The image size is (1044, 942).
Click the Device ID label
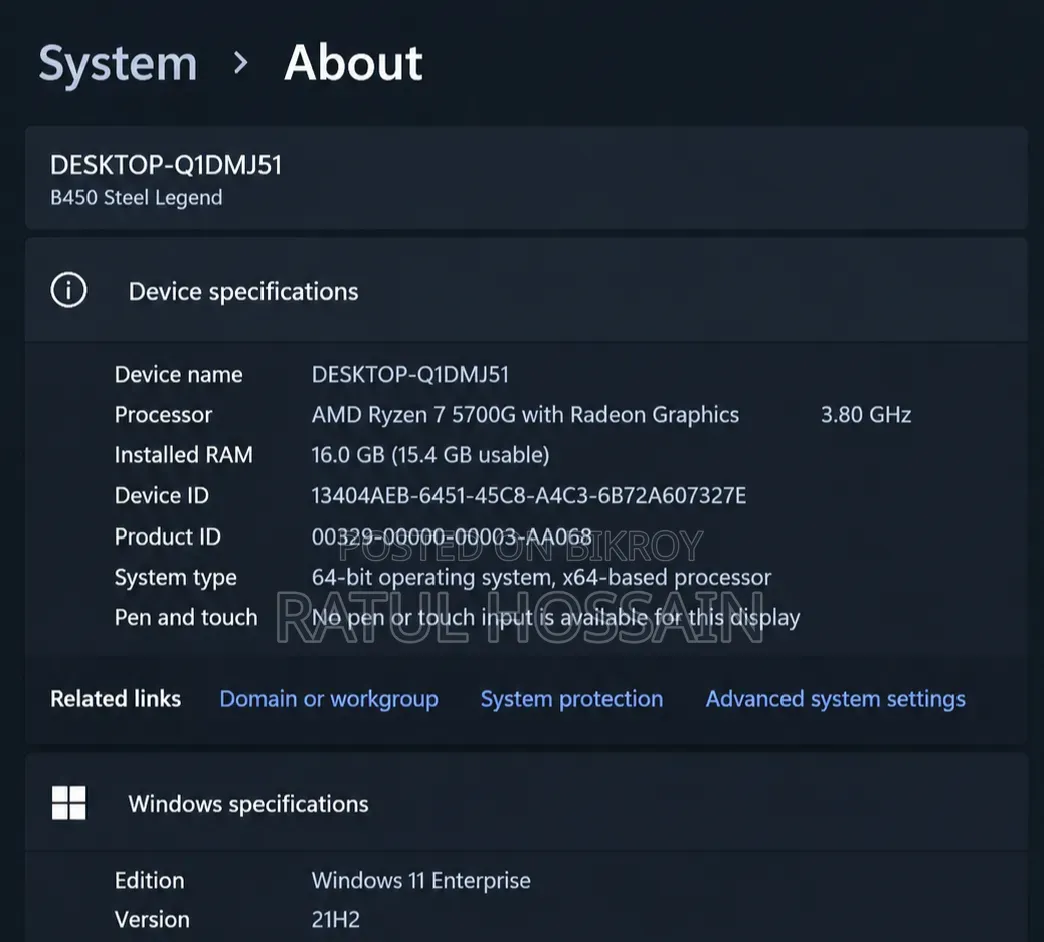click(162, 495)
